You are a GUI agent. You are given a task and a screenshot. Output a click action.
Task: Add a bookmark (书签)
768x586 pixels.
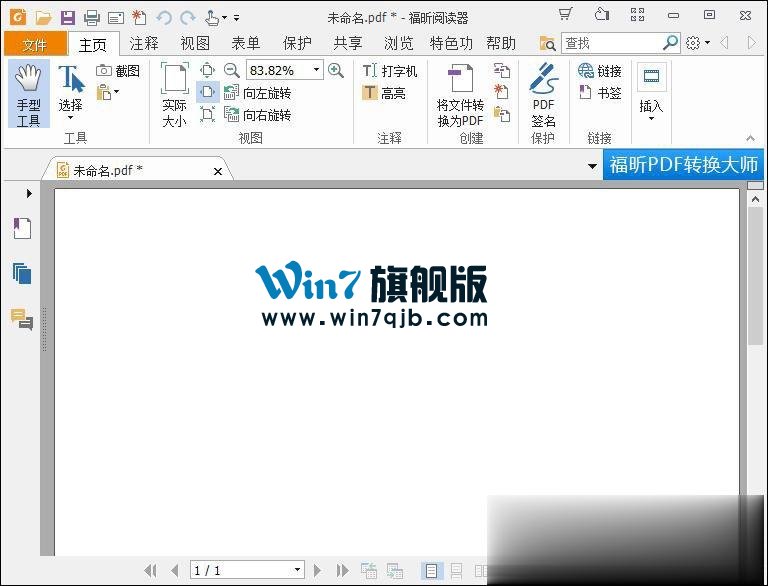(600, 93)
